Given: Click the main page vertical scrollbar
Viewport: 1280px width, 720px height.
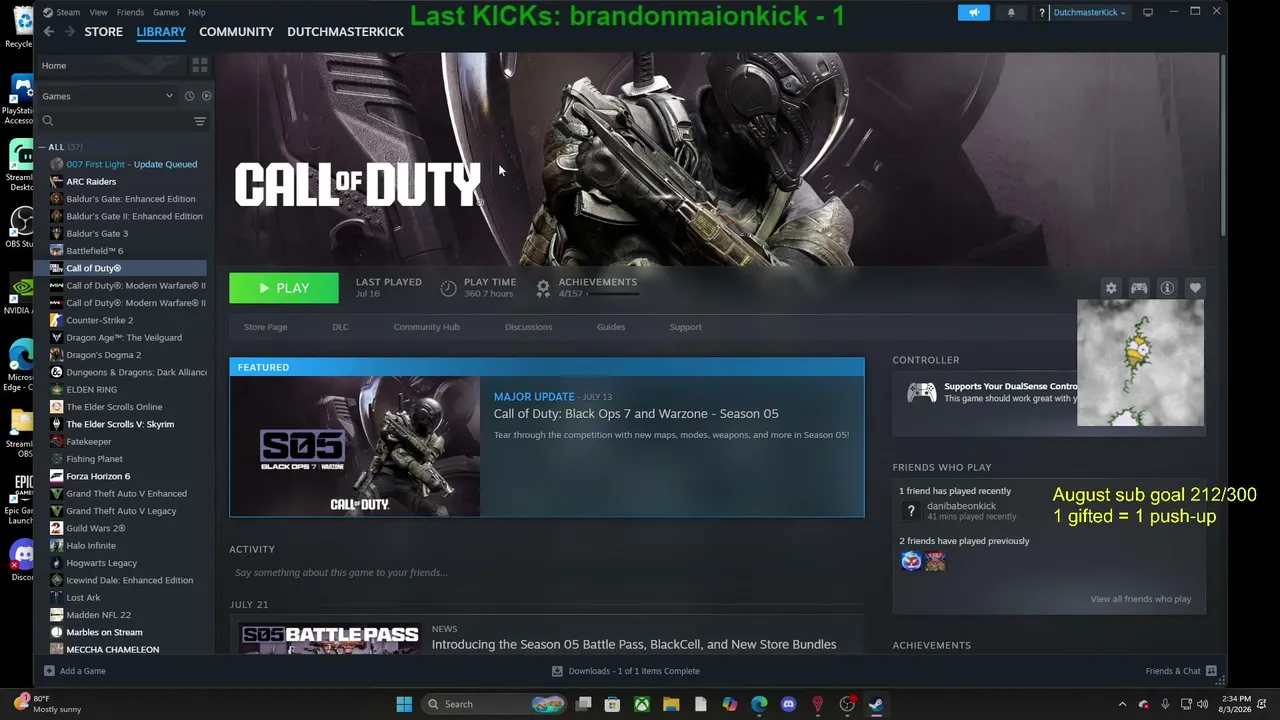Looking at the screenshot, I should (1223, 146).
